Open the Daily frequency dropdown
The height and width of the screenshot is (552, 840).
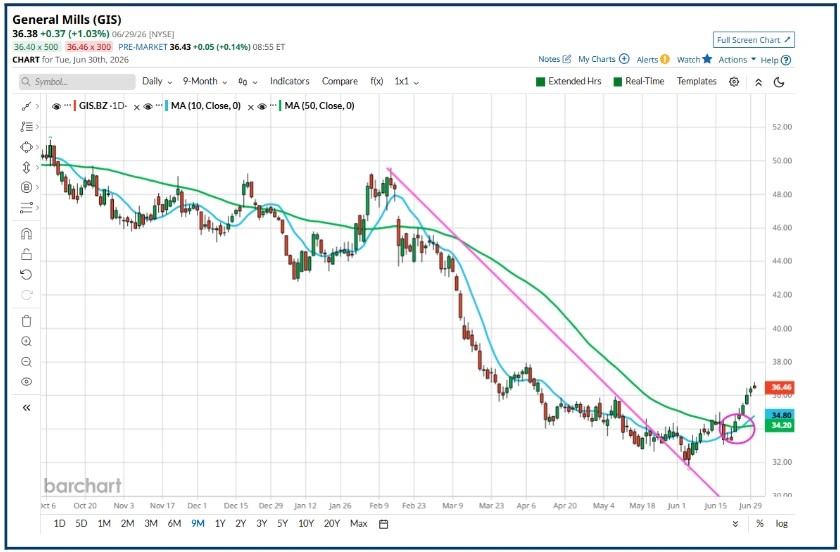click(x=157, y=81)
